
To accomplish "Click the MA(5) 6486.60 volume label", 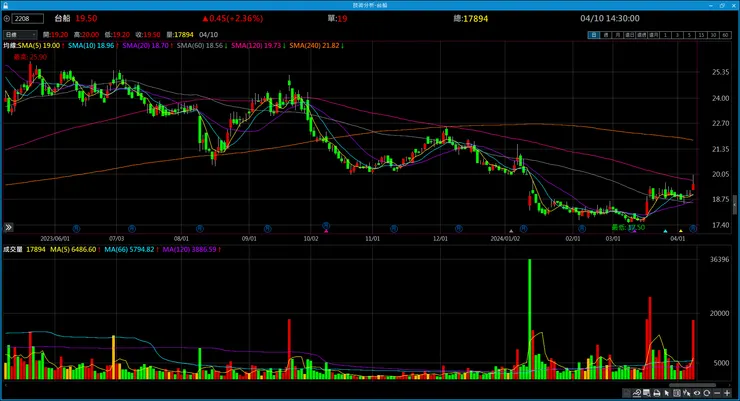I will click(x=75, y=250).
